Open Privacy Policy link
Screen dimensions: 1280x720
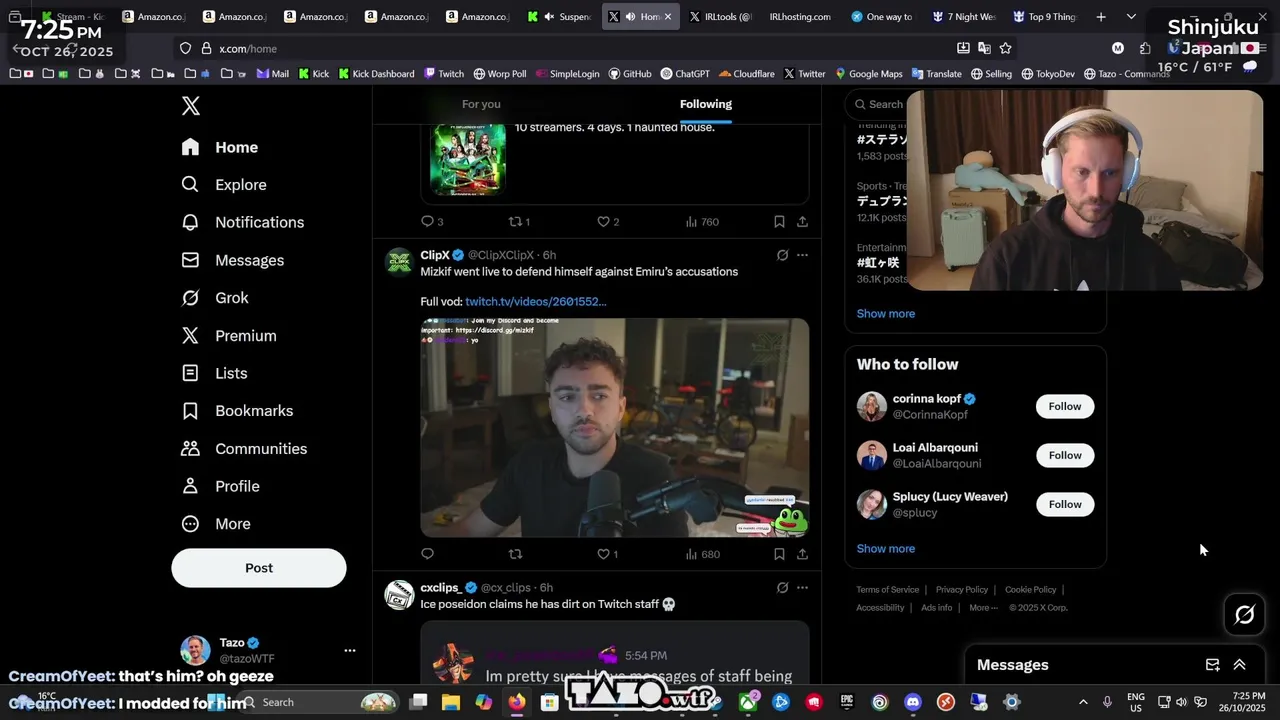[x=961, y=589]
